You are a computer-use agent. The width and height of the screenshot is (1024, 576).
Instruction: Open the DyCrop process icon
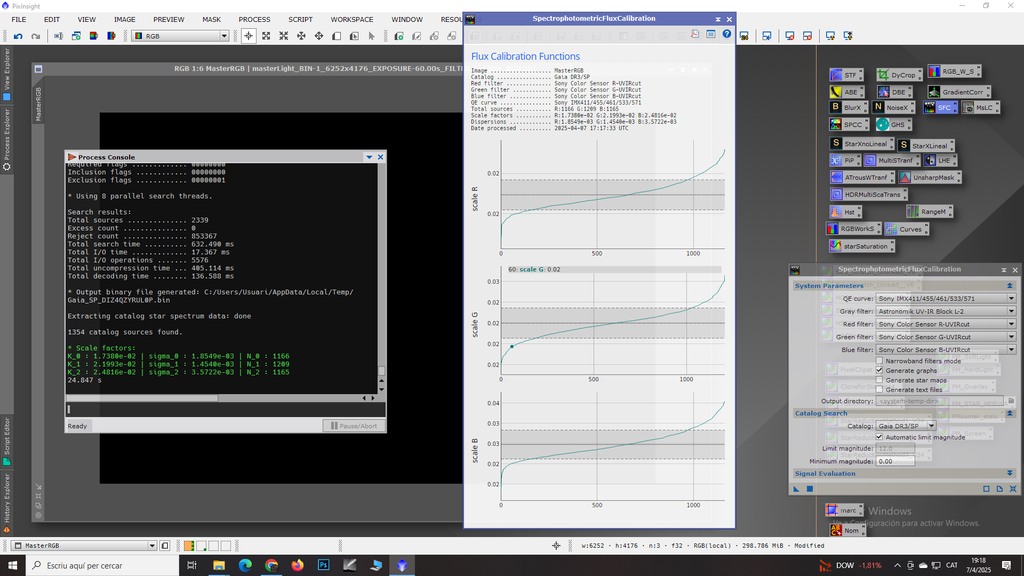pyautogui.click(x=899, y=75)
